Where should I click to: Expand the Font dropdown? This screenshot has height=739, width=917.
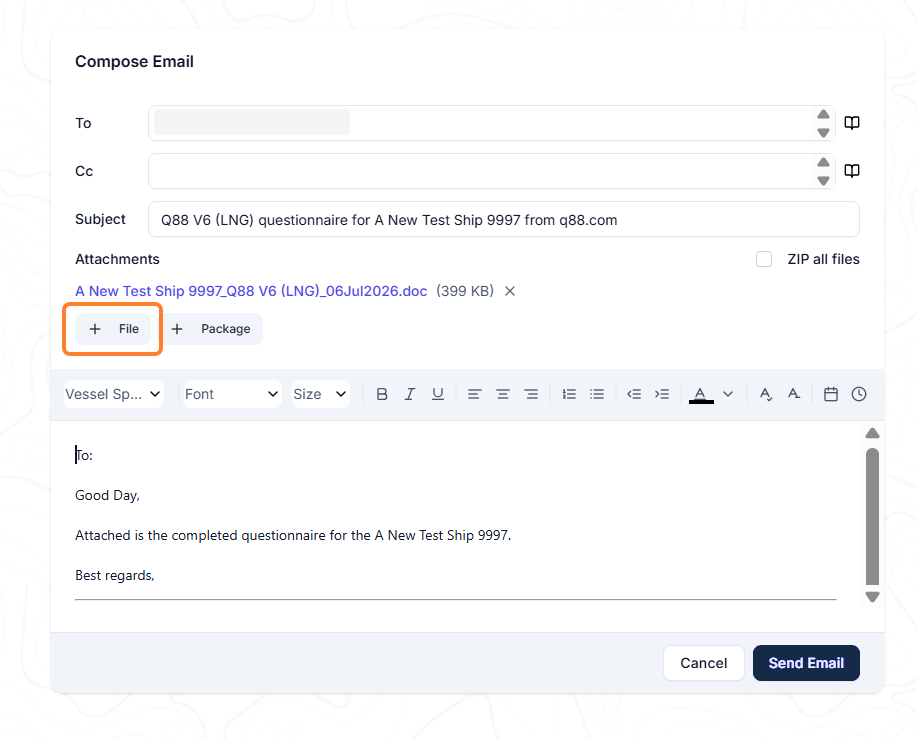coord(232,394)
